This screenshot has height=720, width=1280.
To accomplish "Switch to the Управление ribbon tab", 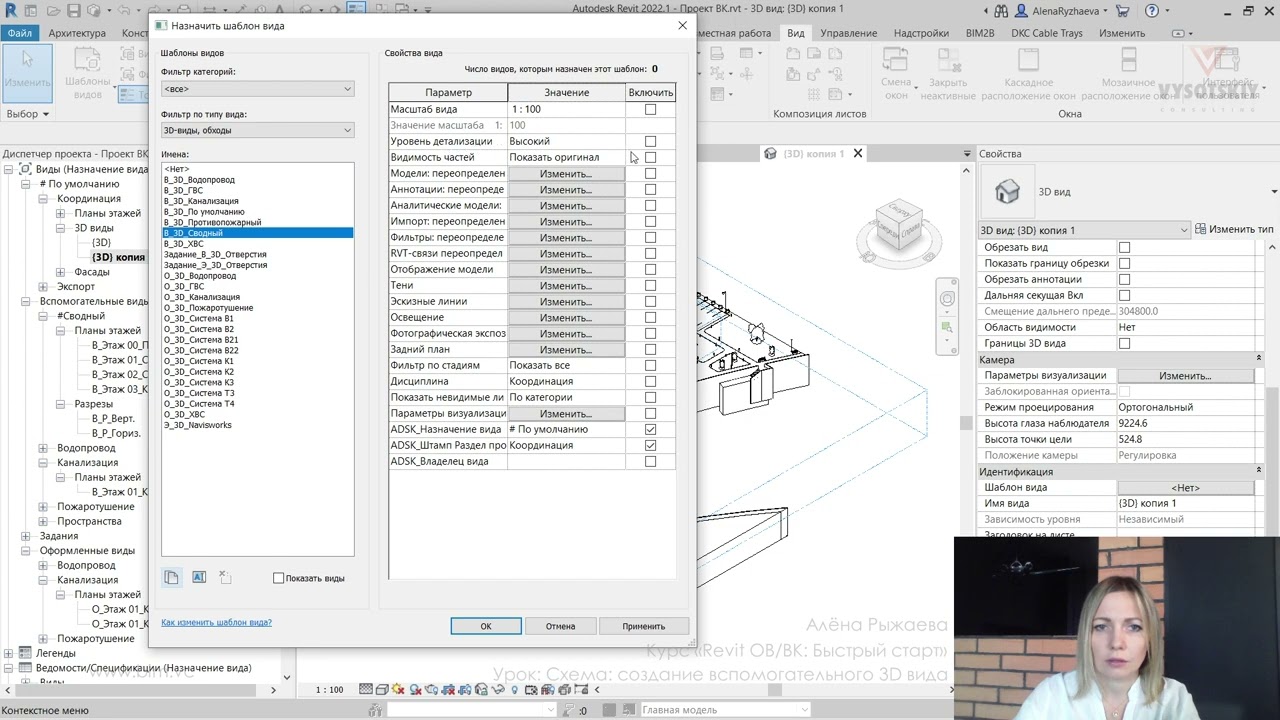I will click(848, 33).
